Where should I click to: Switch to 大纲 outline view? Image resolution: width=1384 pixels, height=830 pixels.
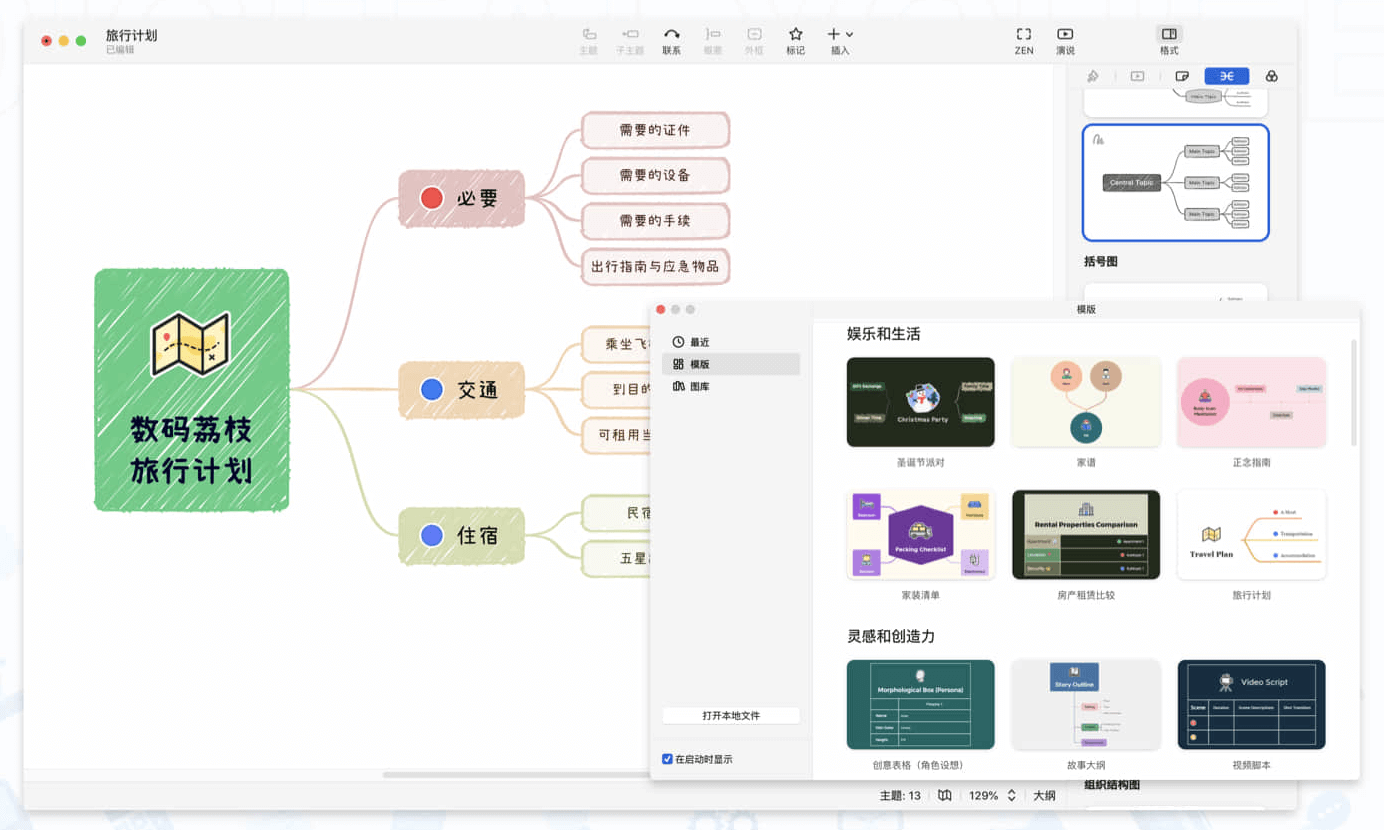tap(1044, 796)
